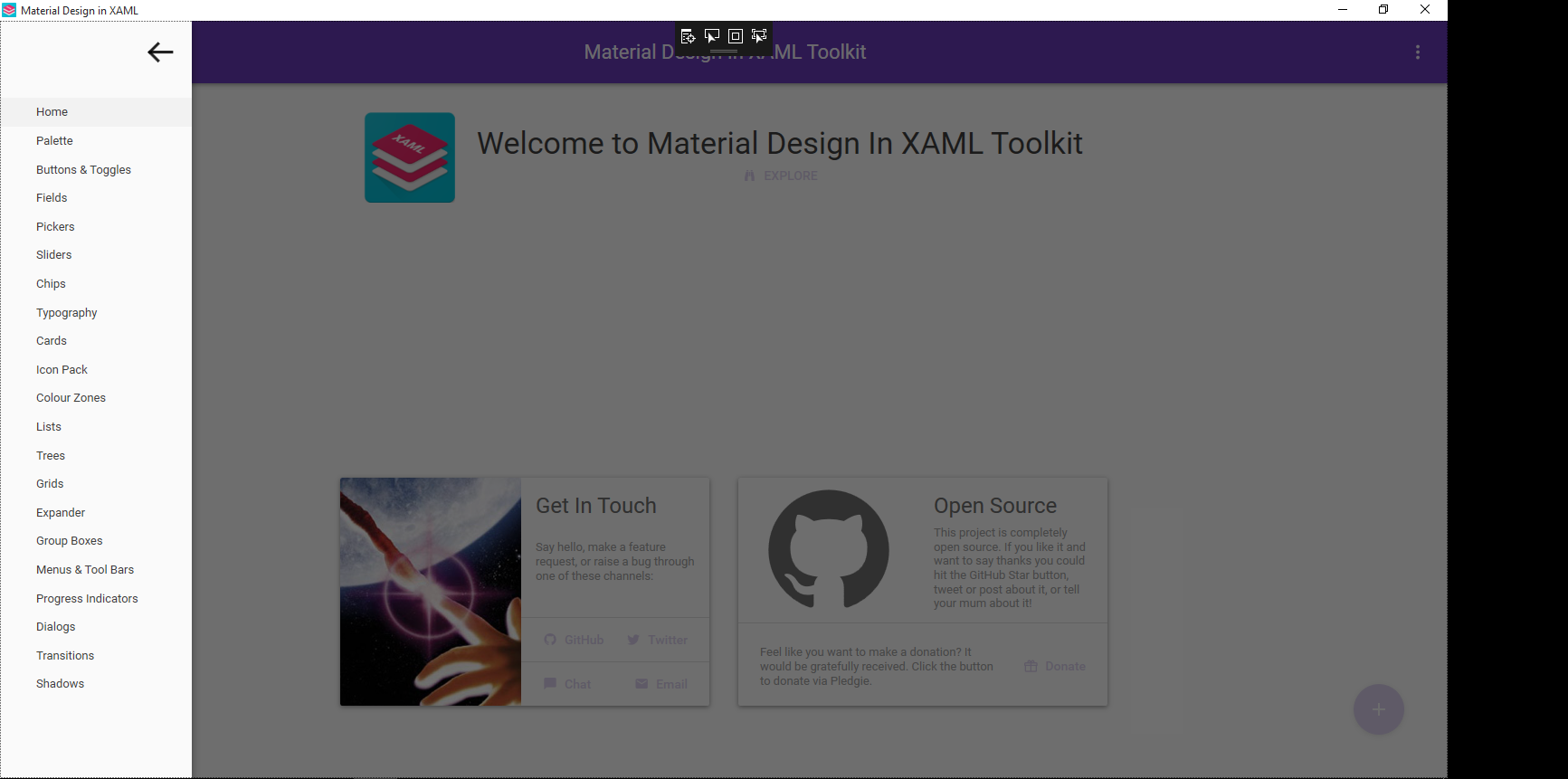Open the Chips page
This screenshot has height=779, width=1568.
pos(96,284)
